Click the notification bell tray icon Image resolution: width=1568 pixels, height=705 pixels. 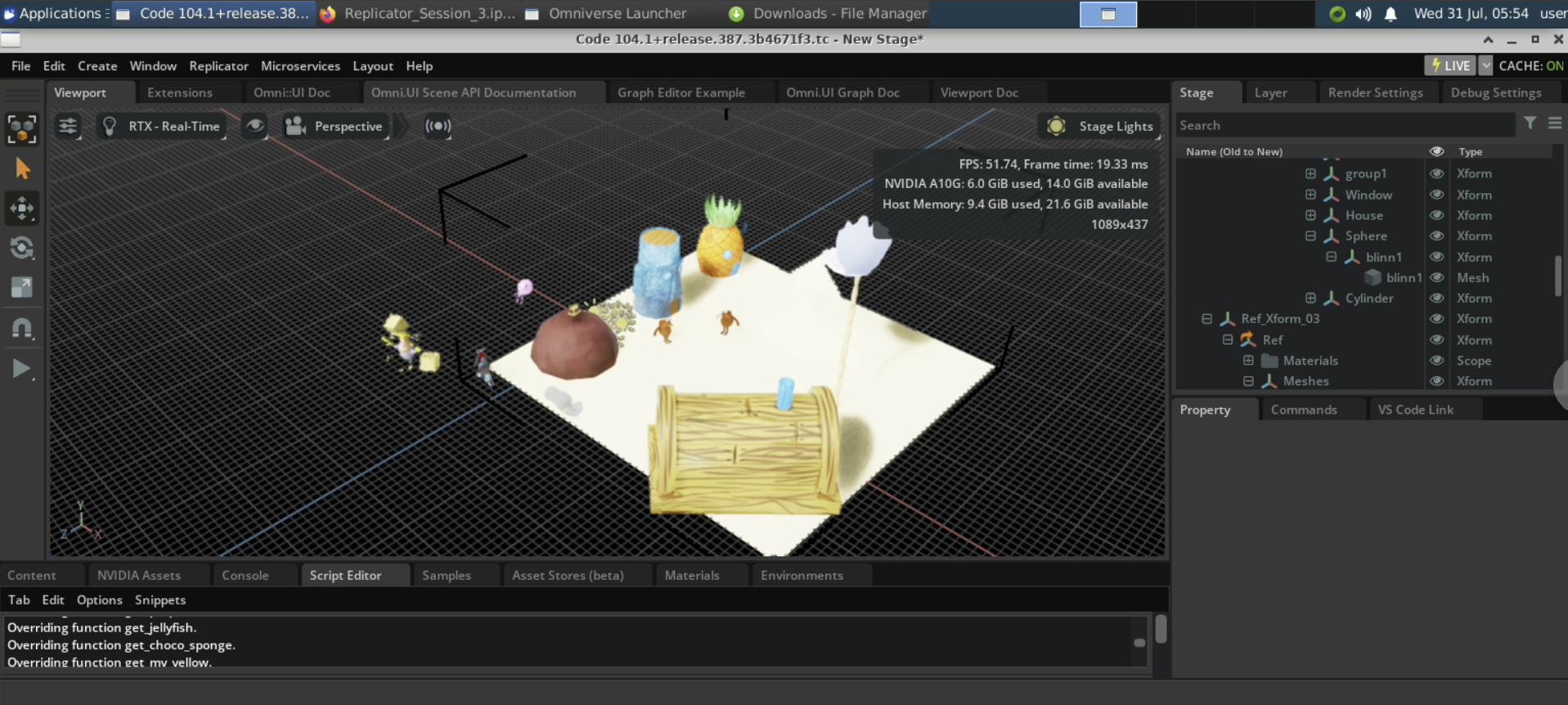[x=1391, y=14]
